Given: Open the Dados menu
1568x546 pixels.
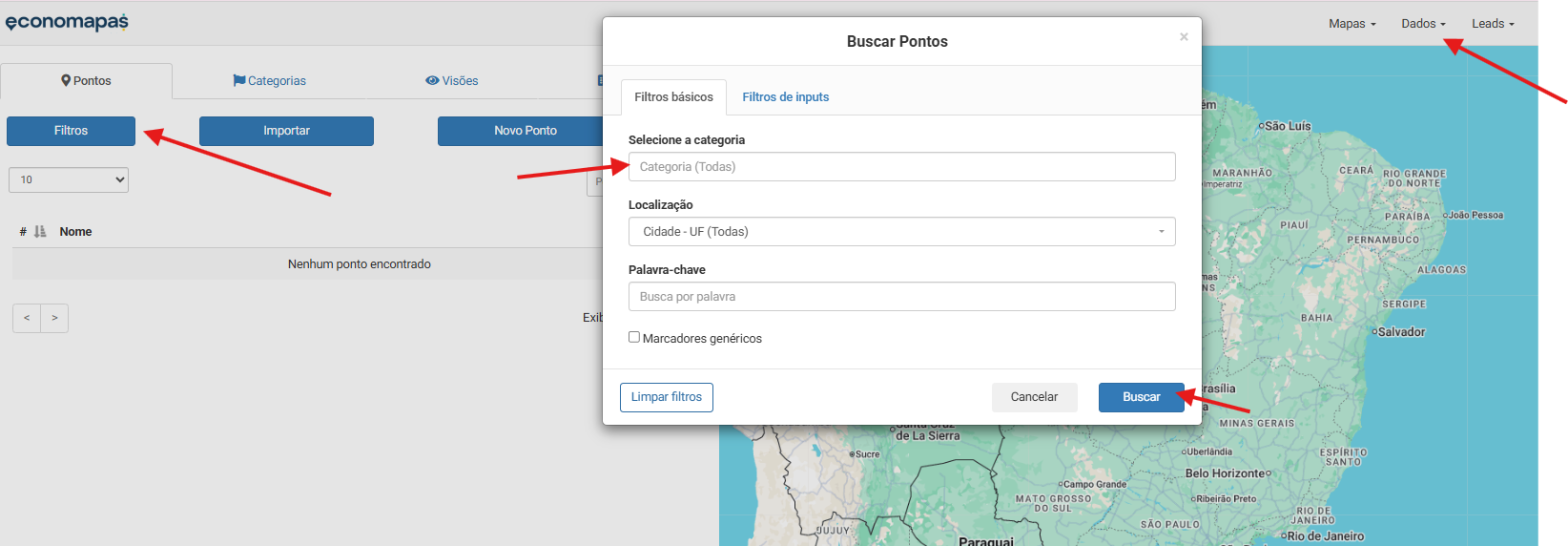Looking at the screenshot, I should (x=1423, y=24).
